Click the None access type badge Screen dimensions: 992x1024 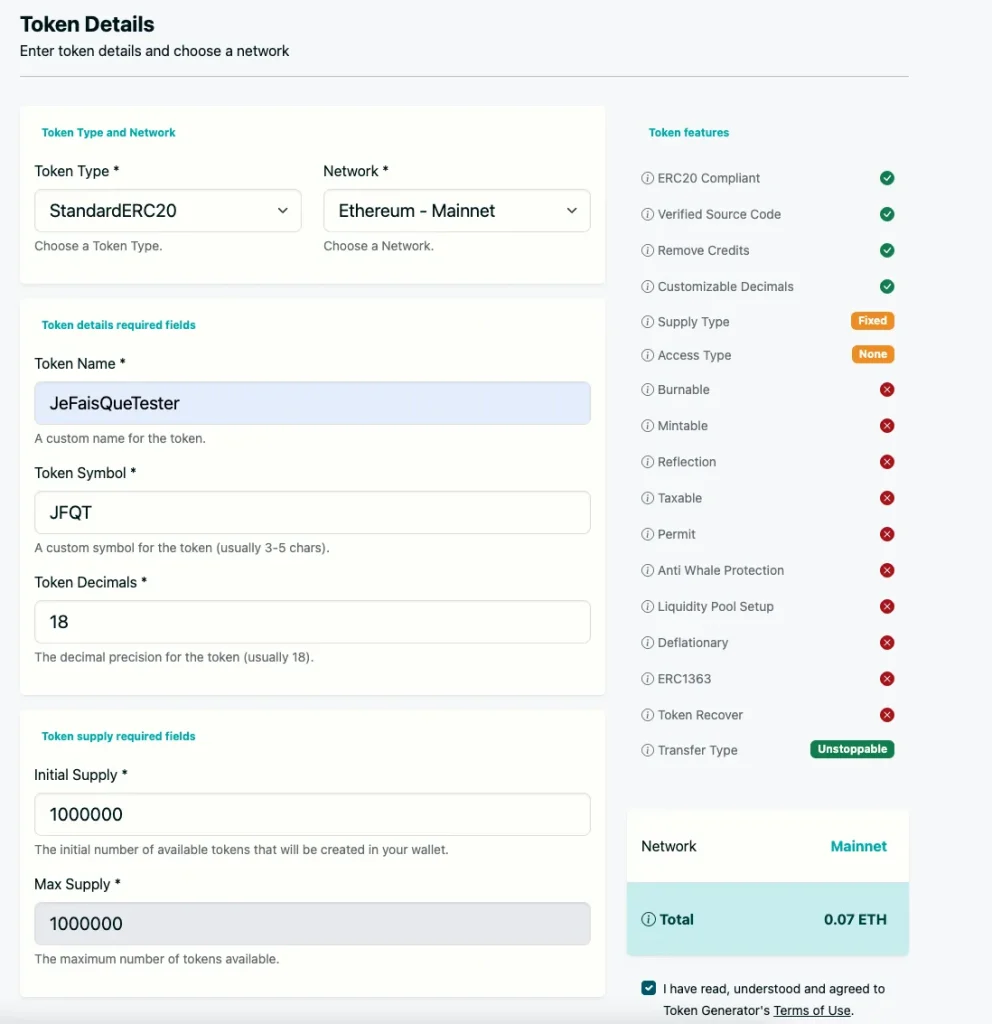click(x=872, y=354)
